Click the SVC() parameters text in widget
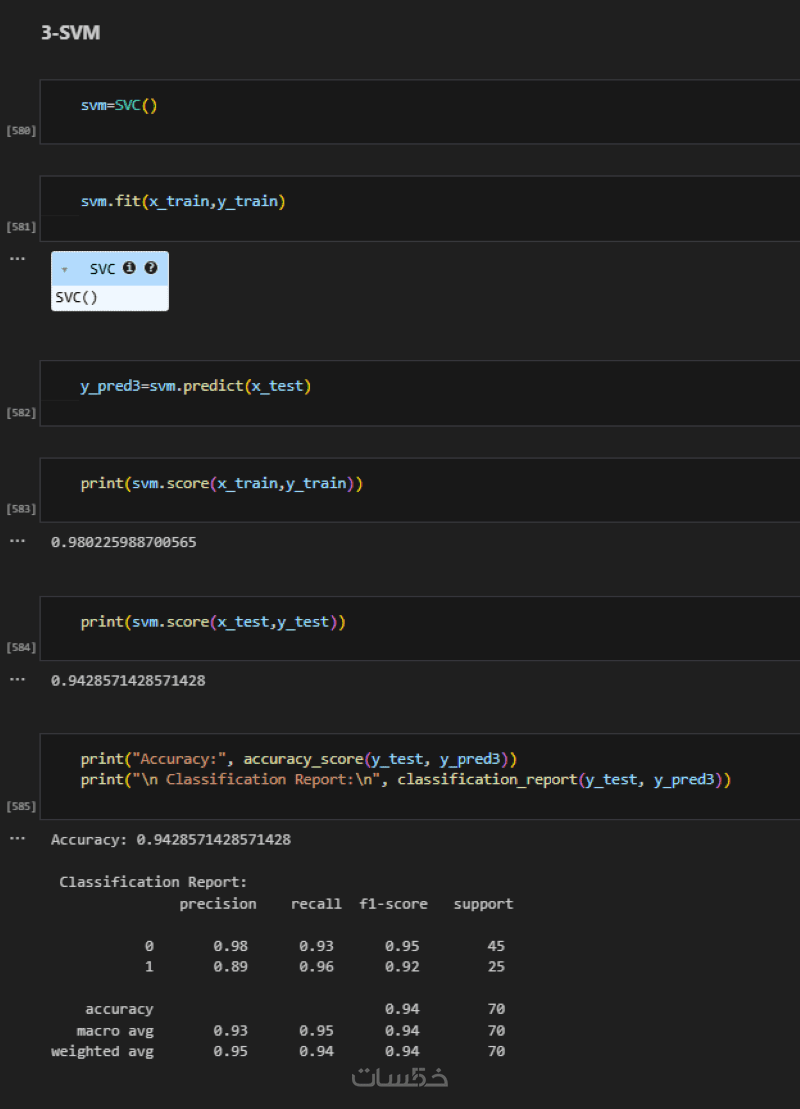 pyautogui.click(x=77, y=297)
